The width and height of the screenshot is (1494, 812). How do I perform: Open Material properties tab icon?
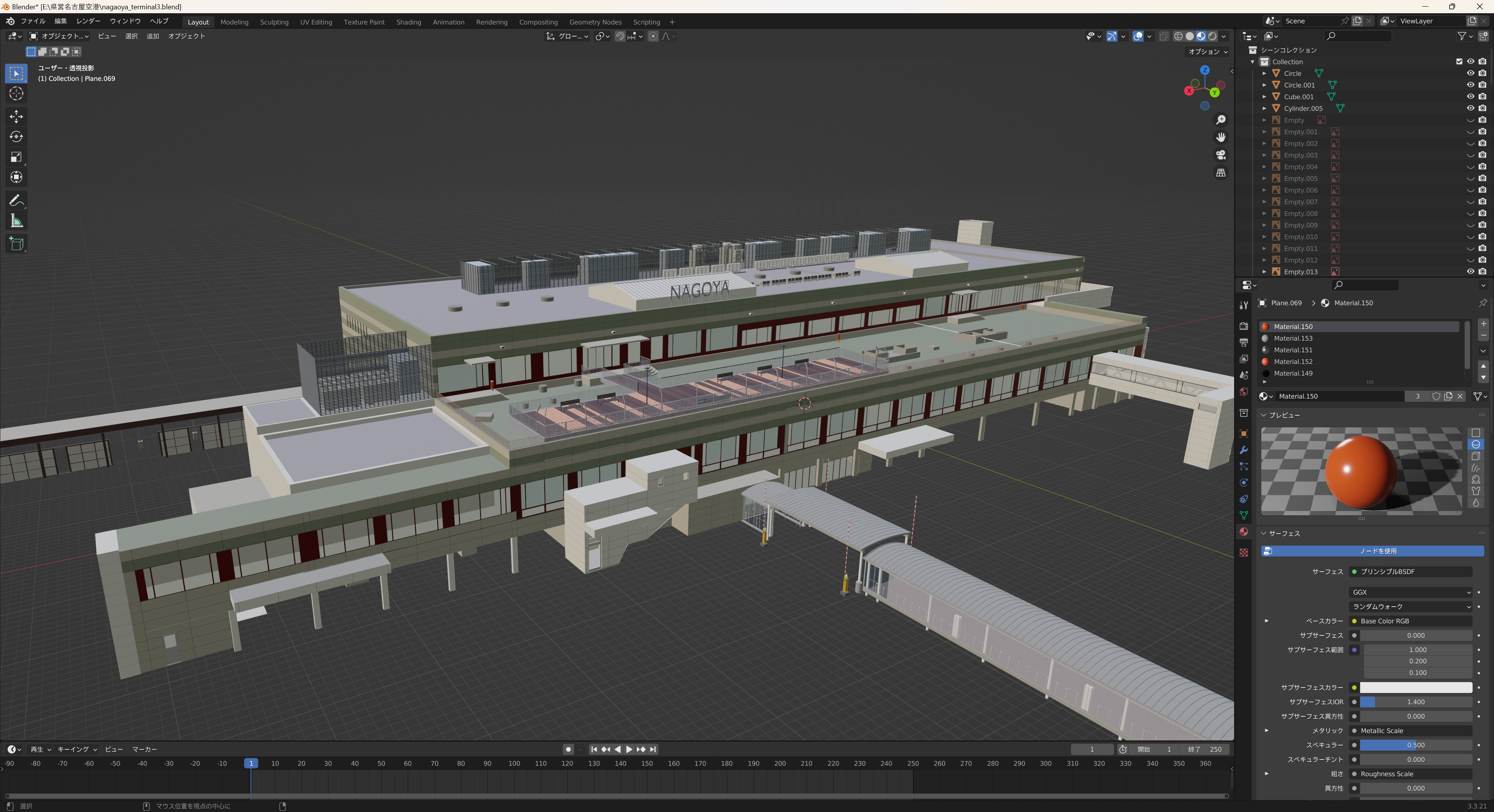click(x=1243, y=532)
